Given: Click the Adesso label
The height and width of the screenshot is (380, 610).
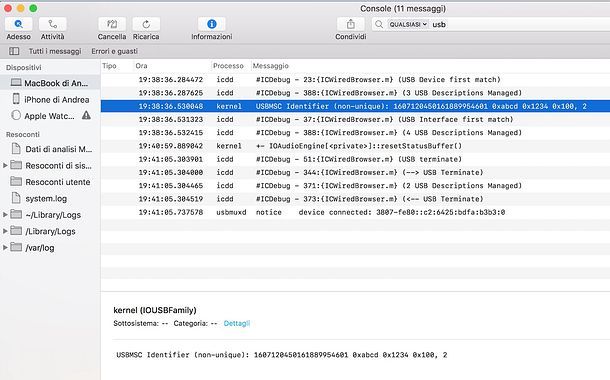Looking at the screenshot, I should click(x=18, y=37).
